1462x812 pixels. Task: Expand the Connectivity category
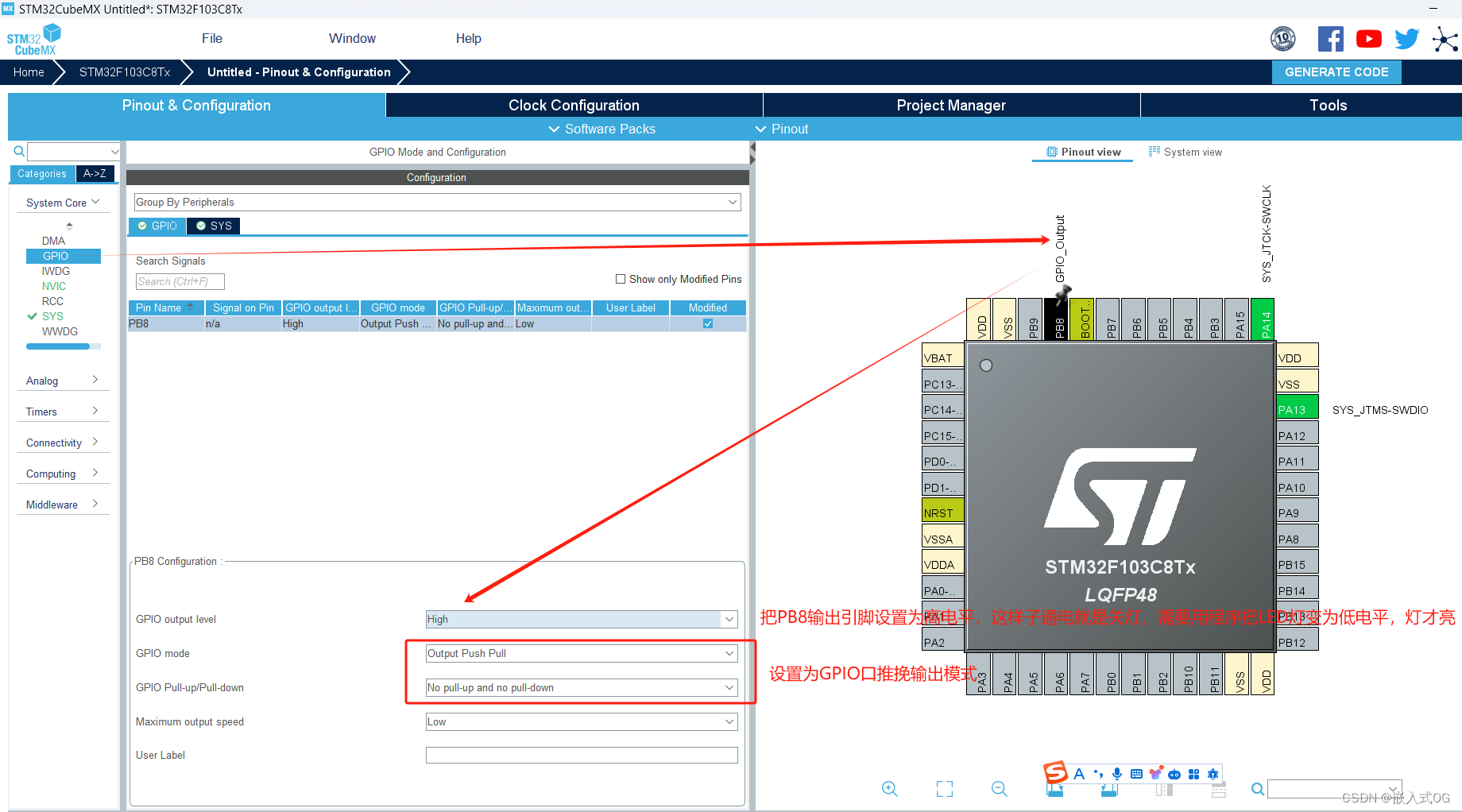tap(63, 443)
